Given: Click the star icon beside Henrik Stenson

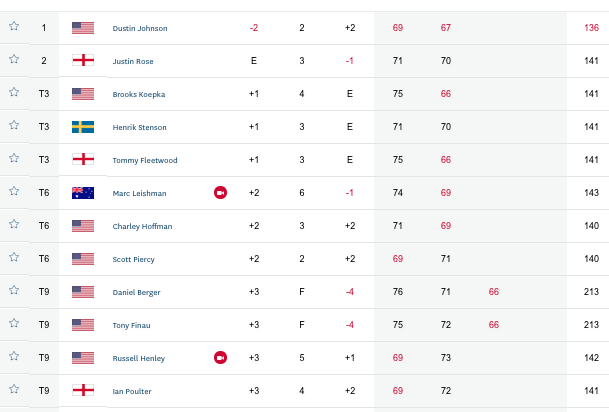Looking at the screenshot, I should coord(14,125).
